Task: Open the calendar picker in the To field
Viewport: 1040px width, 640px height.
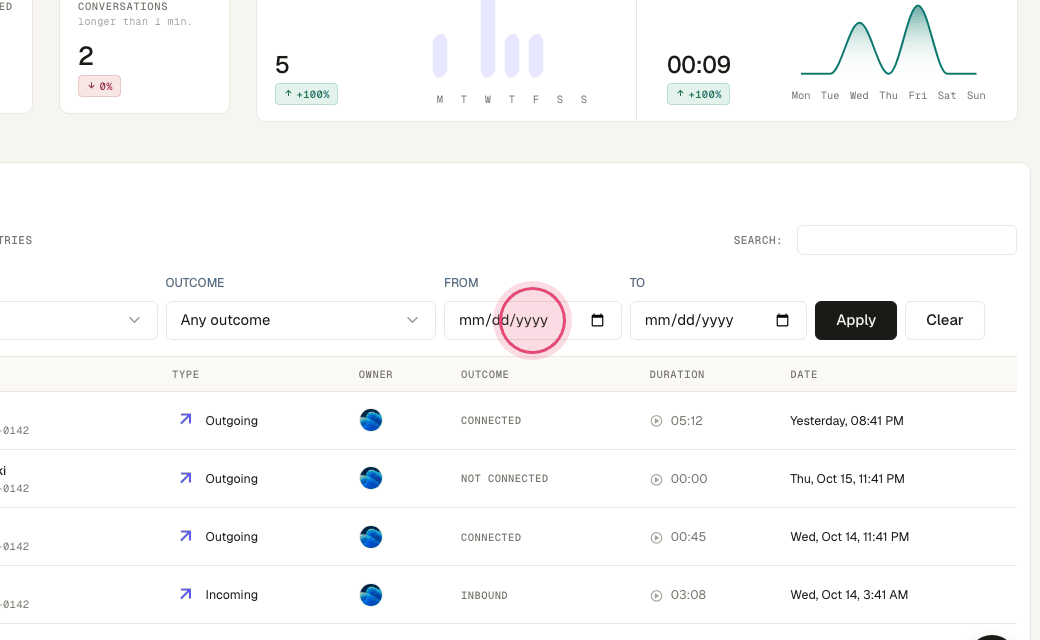Action: (x=783, y=320)
